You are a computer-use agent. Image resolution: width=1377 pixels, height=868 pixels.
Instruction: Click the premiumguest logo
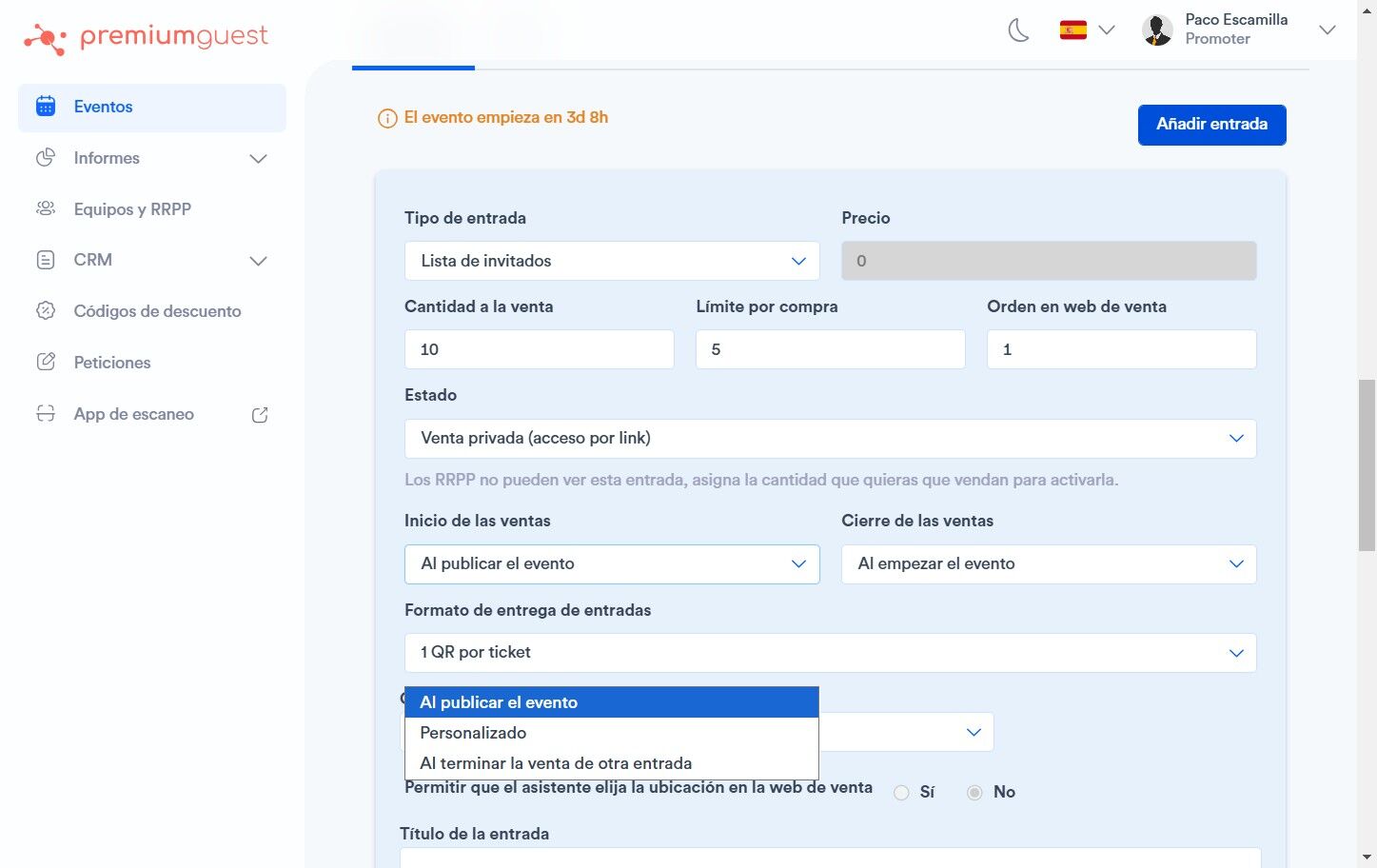click(x=146, y=37)
